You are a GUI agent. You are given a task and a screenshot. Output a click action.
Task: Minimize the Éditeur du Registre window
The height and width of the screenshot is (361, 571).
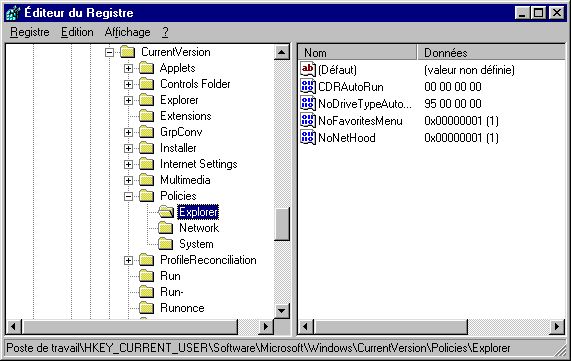[522, 13]
